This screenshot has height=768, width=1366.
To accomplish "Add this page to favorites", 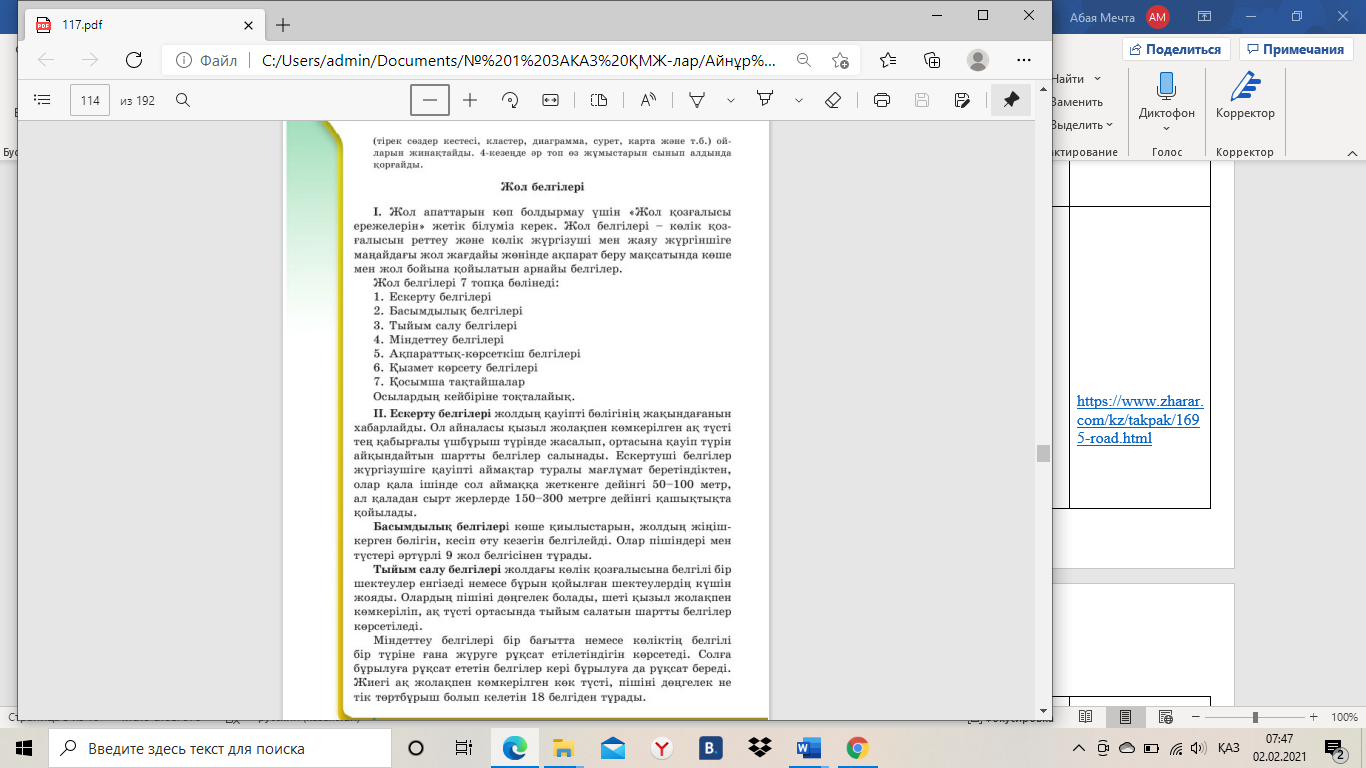I will [840, 60].
